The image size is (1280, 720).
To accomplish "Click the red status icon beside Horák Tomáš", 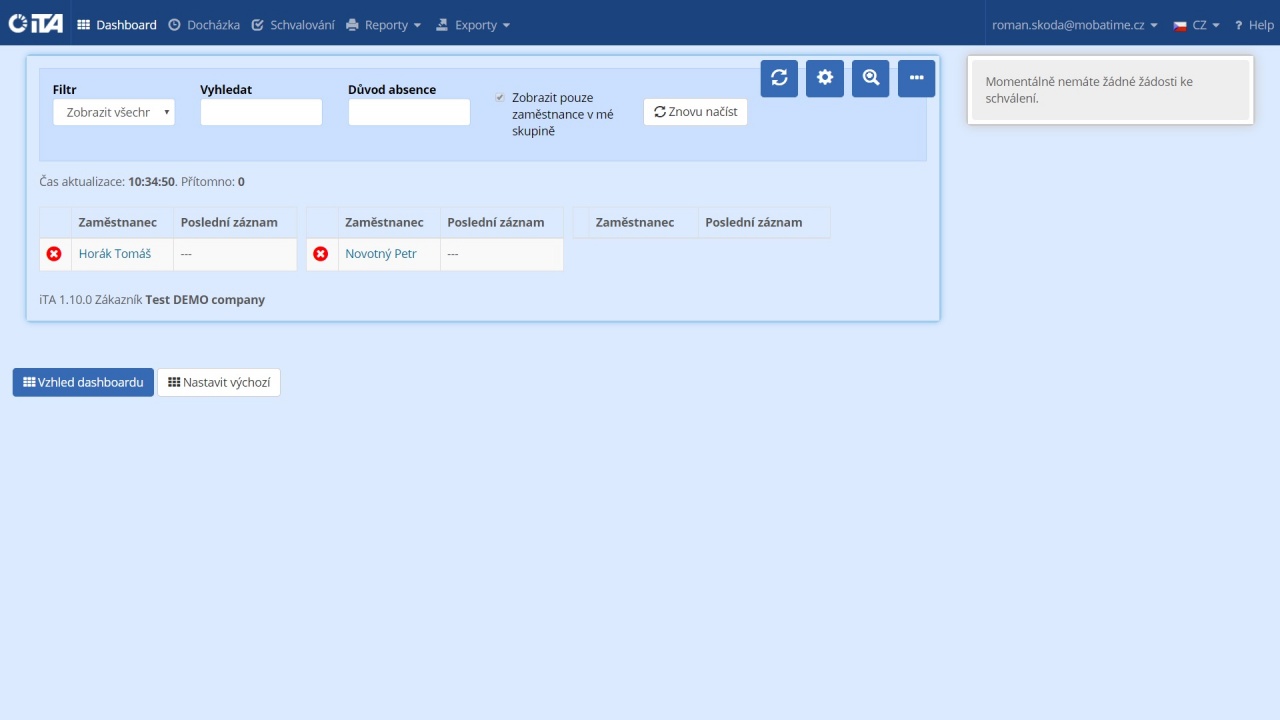I will [54, 253].
